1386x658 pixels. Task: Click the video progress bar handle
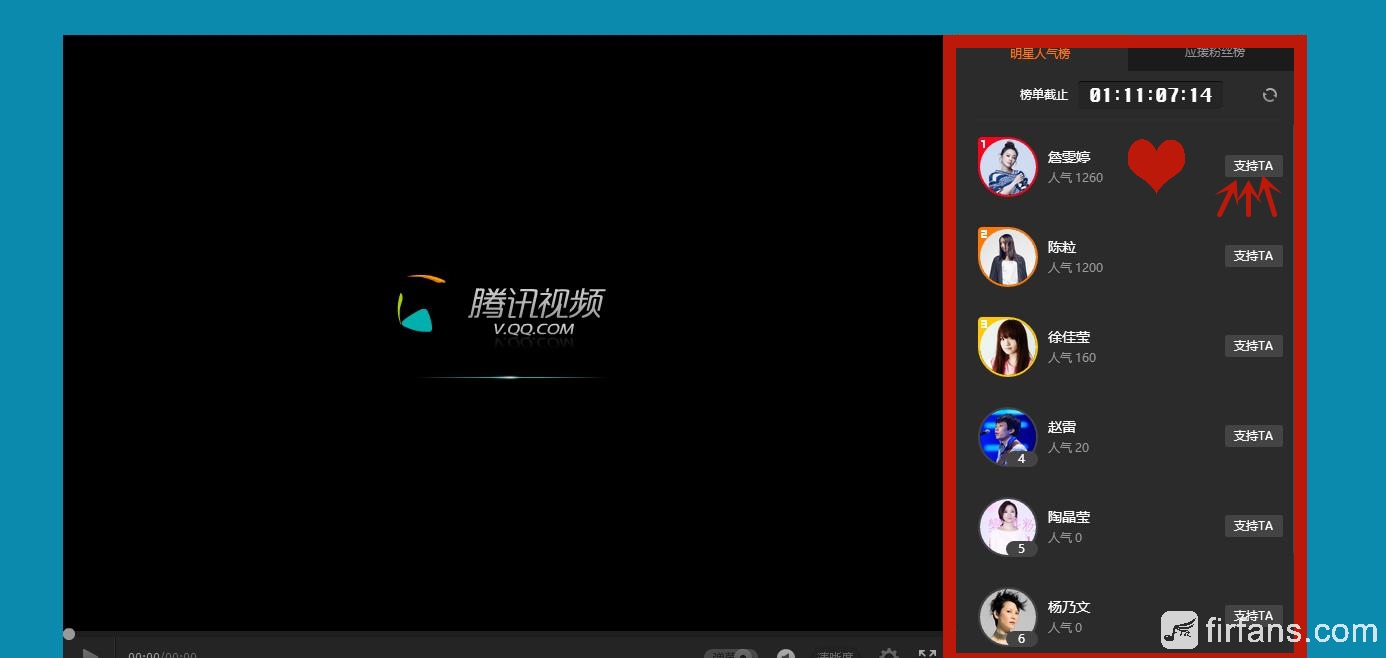click(69, 634)
